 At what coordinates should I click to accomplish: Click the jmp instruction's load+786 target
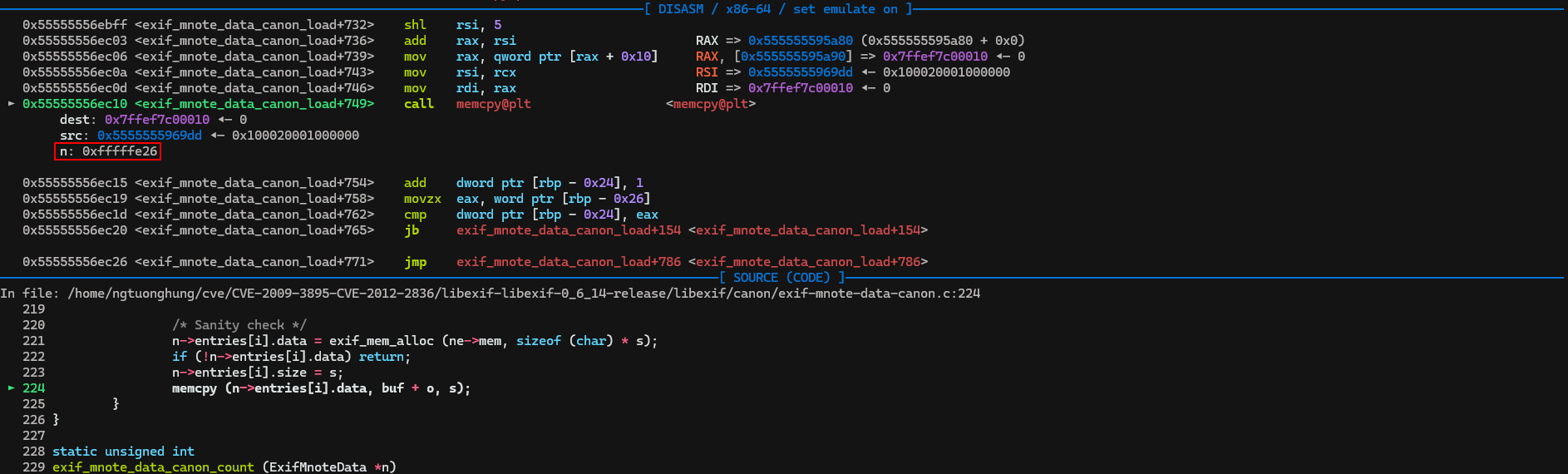[x=568, y=262]
